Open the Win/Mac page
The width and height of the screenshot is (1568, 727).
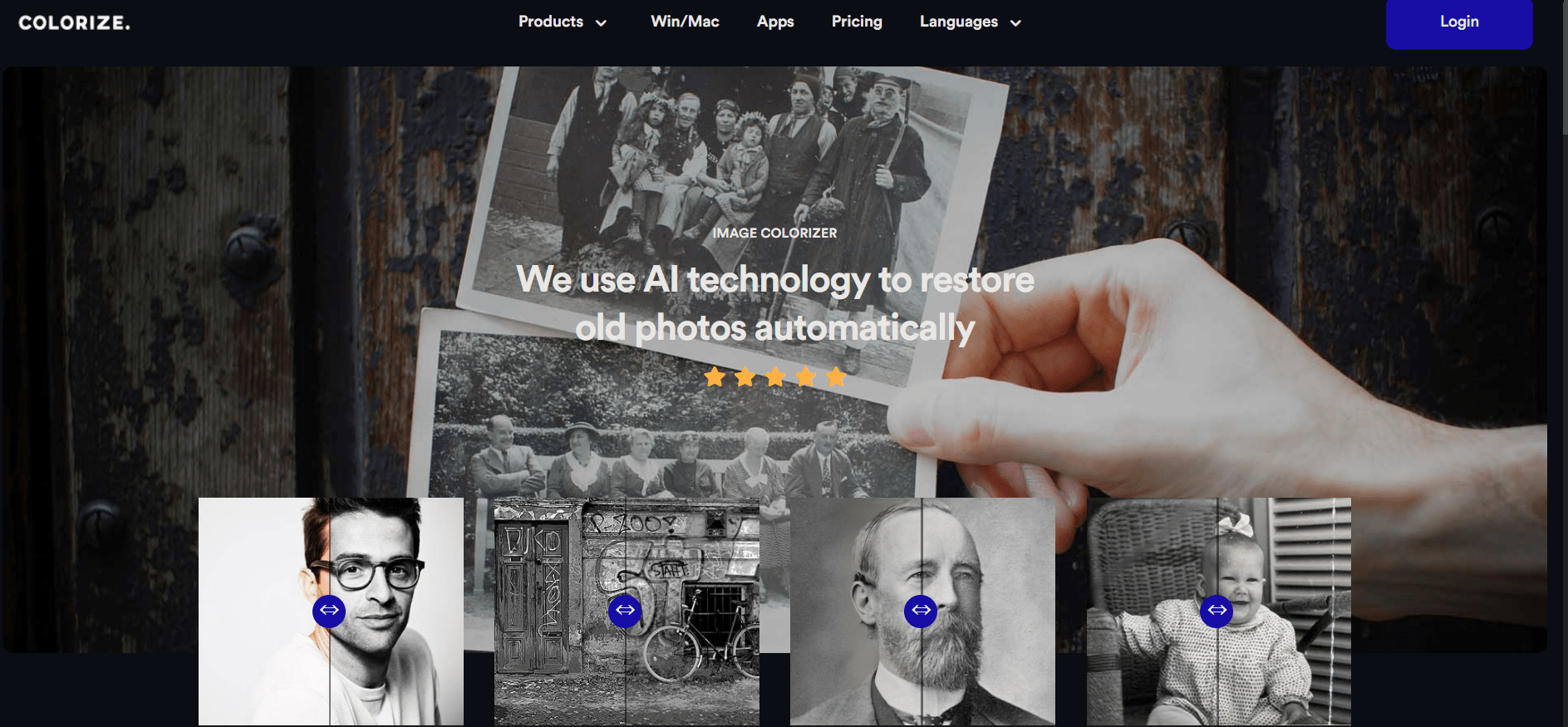(685, 22)
